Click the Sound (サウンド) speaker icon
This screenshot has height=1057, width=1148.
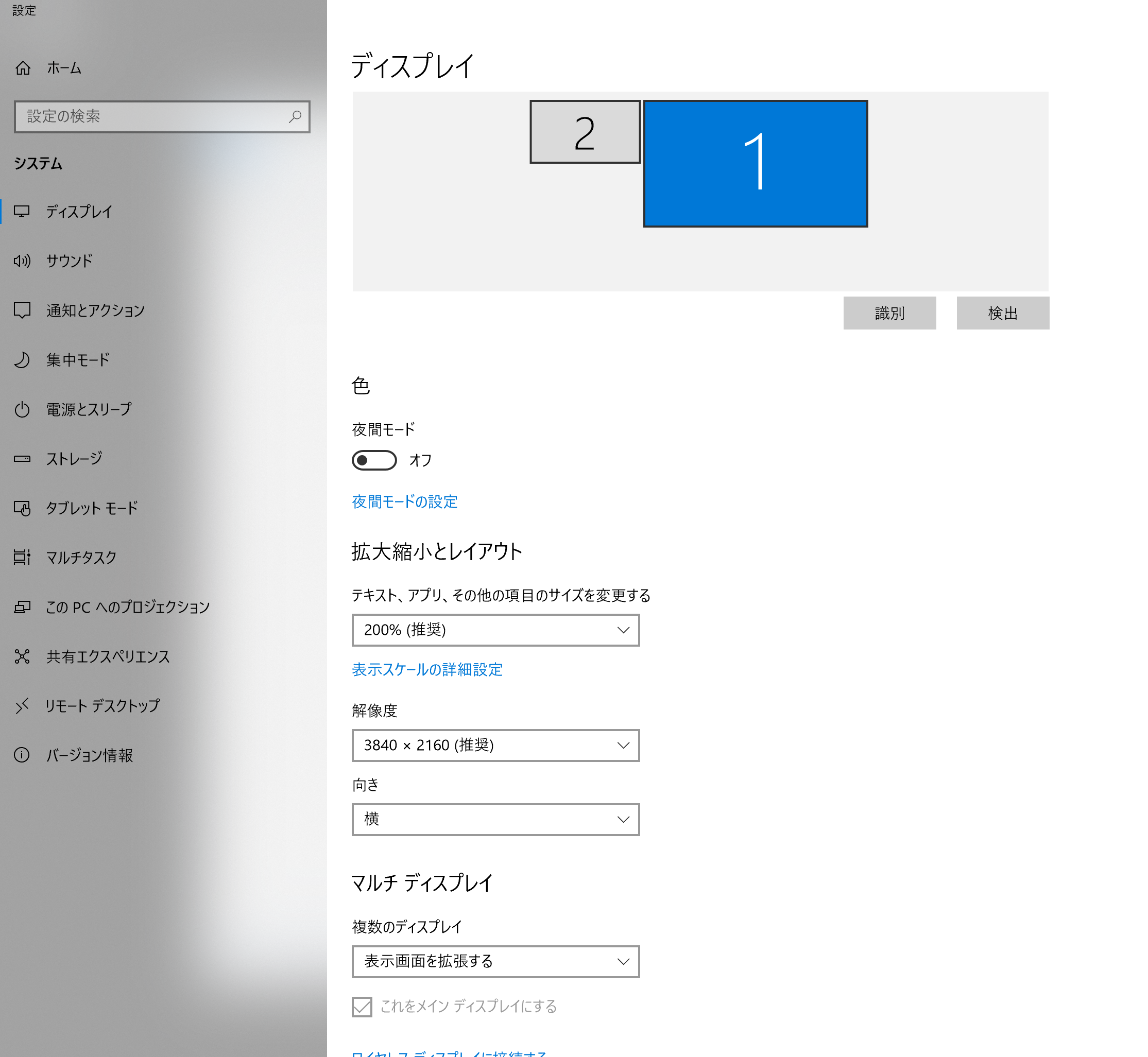(22, 262)
